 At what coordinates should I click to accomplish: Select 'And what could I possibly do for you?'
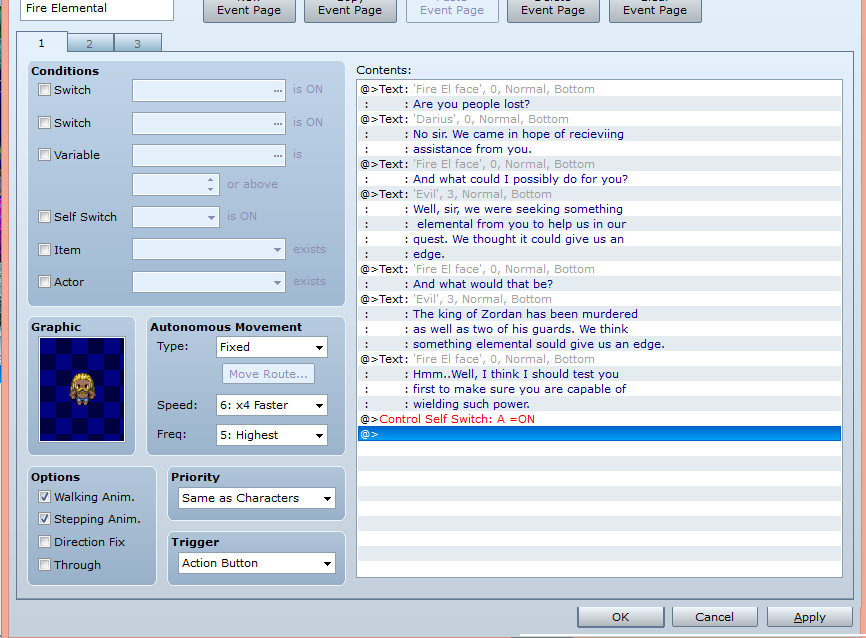coord(599,179)
